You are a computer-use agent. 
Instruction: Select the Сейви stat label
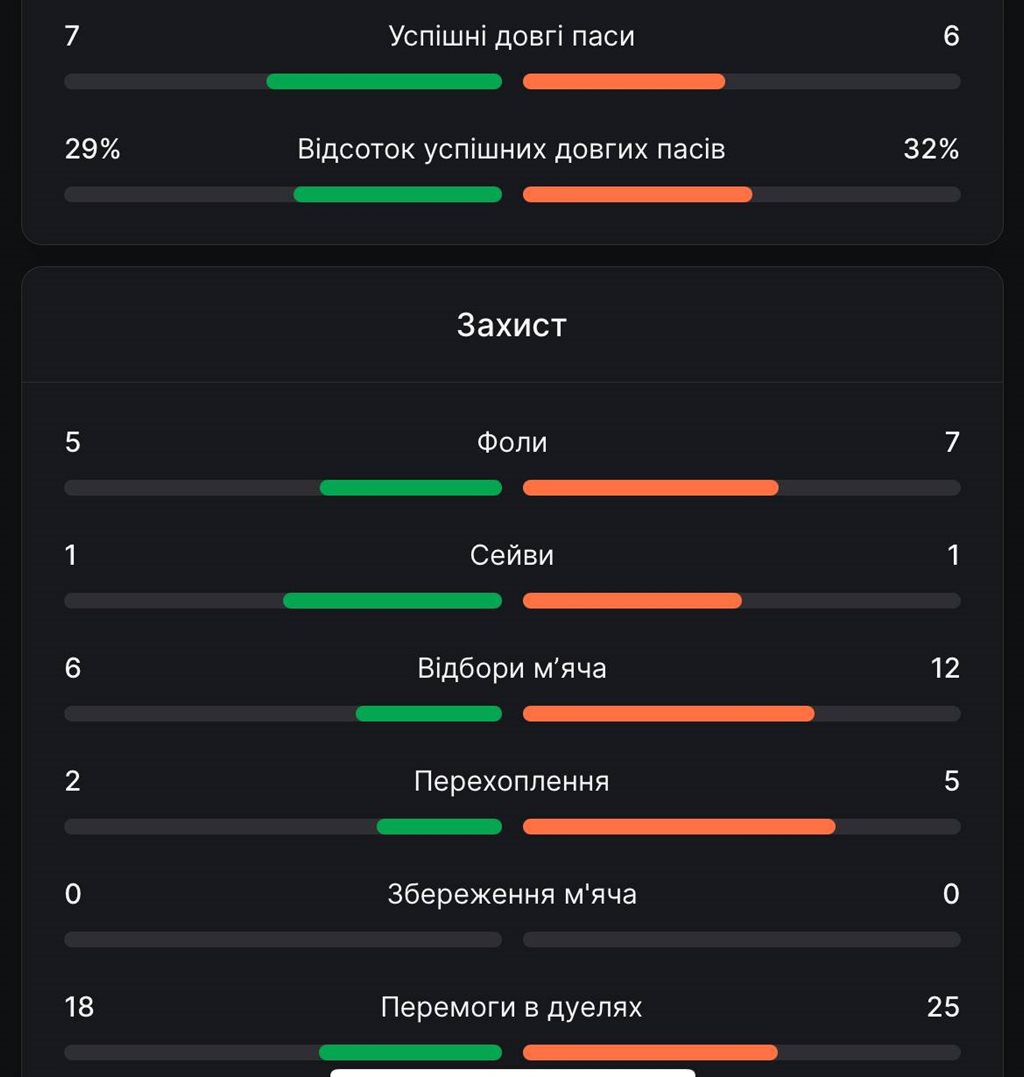(x=512, y=555)
